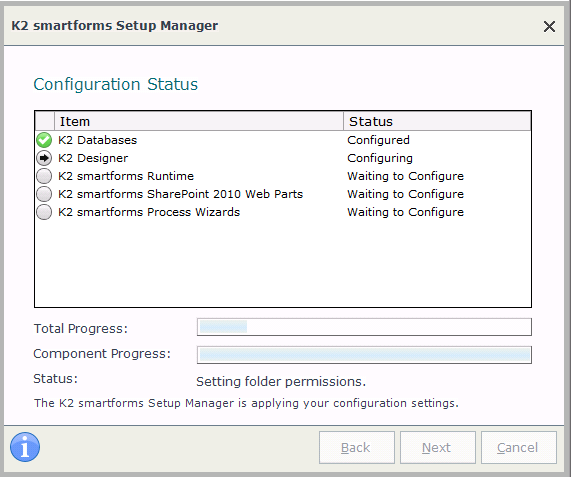Click the Status column header
Viewport: 571px width, 477px height.
[437, 121]
